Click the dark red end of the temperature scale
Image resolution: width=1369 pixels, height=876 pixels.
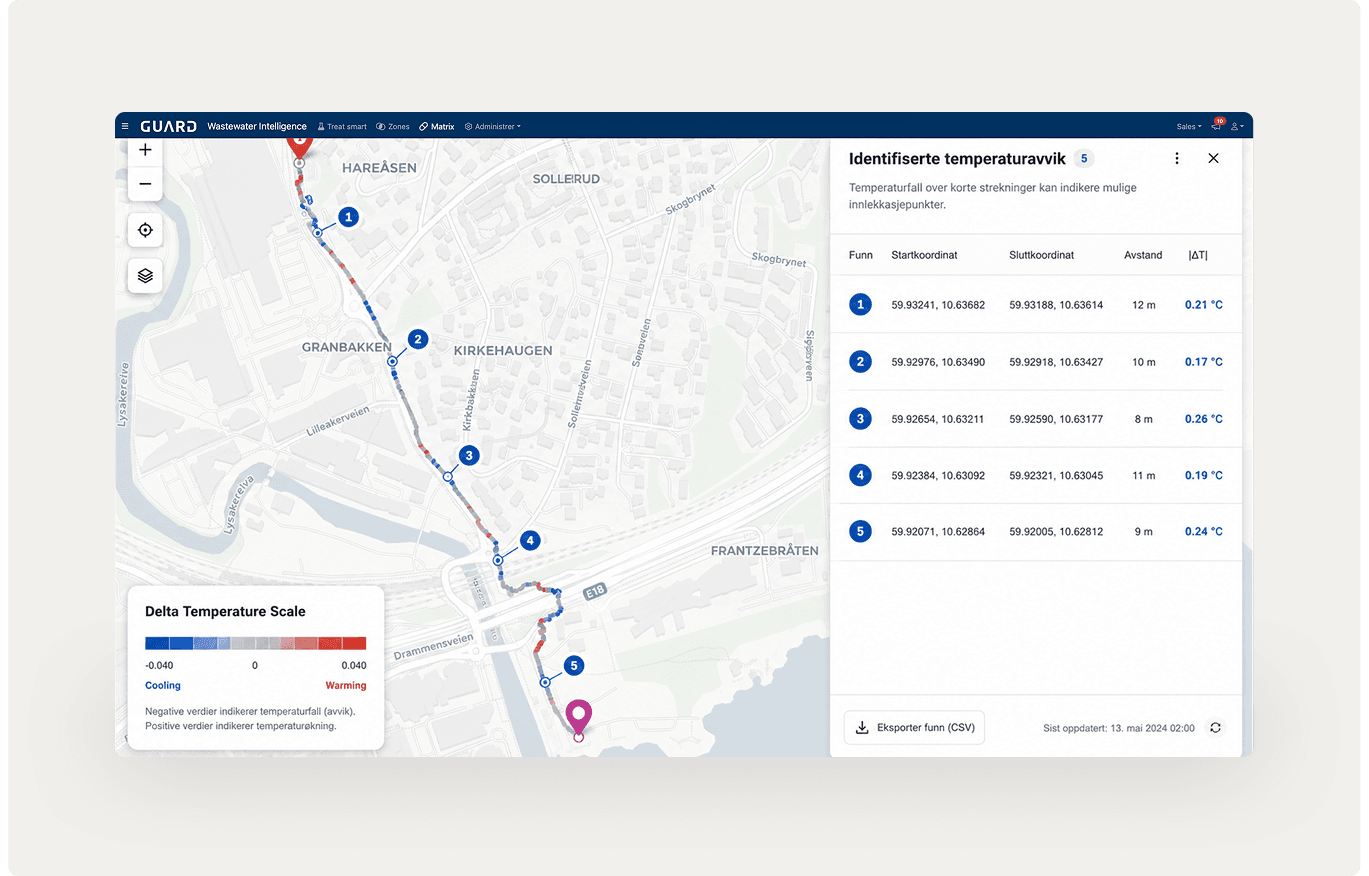354,644
